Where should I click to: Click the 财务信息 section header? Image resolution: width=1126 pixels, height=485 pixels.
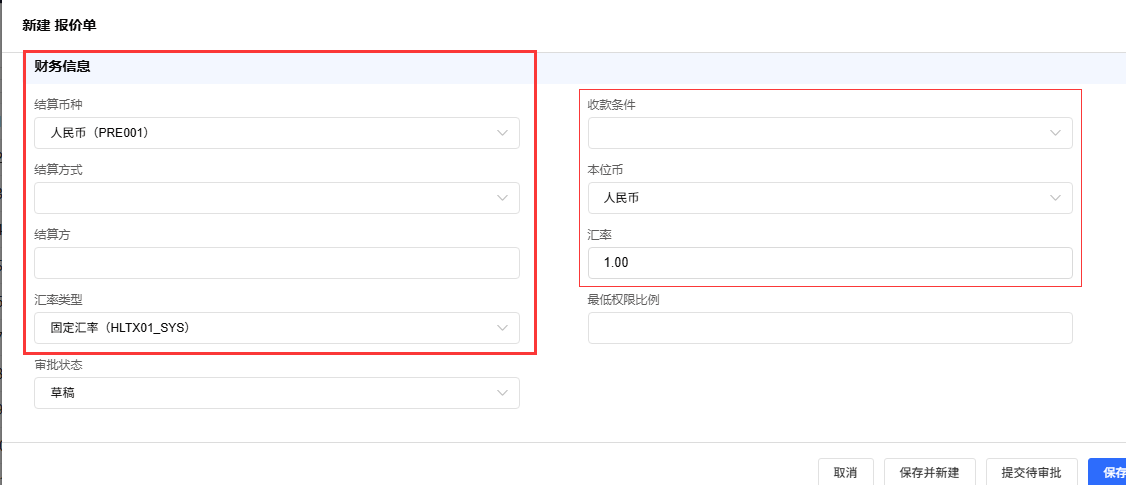[63, 67]
